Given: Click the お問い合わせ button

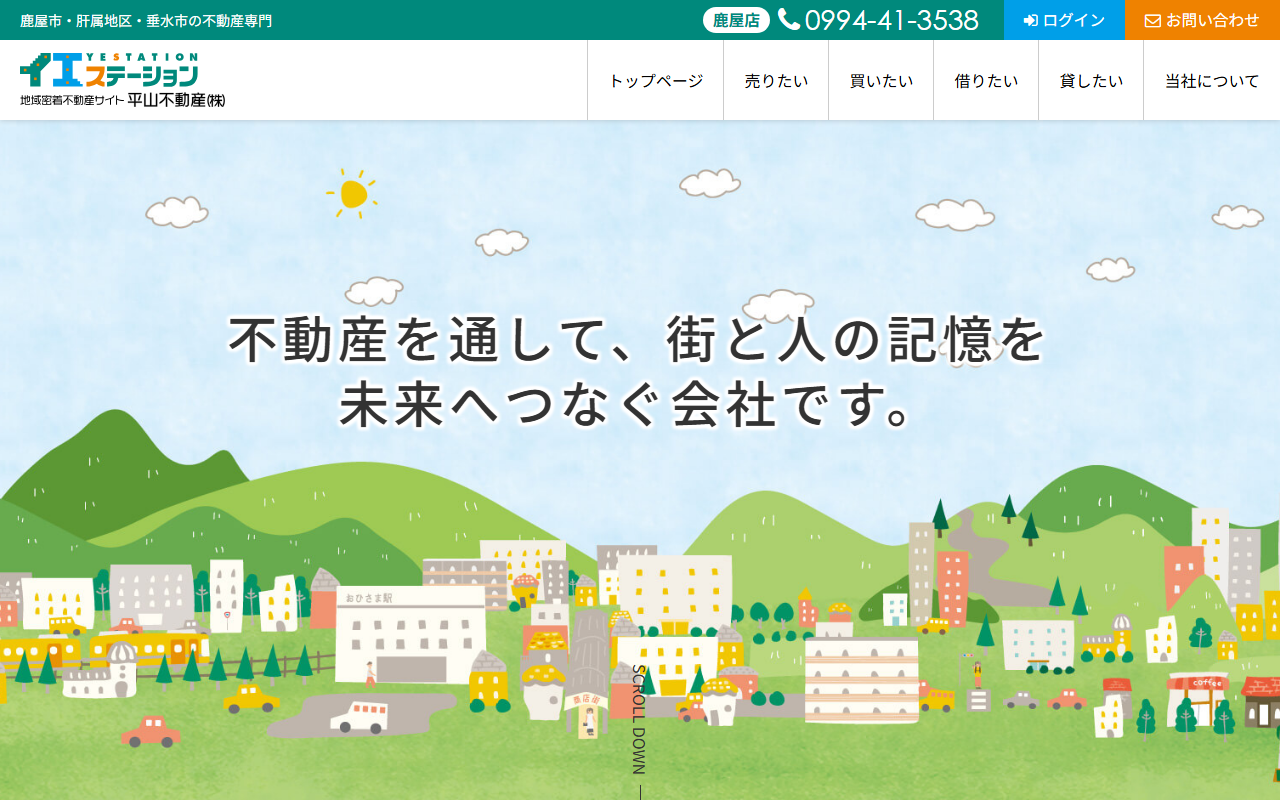Looking at the screenshot, I should pos(1202,20).
